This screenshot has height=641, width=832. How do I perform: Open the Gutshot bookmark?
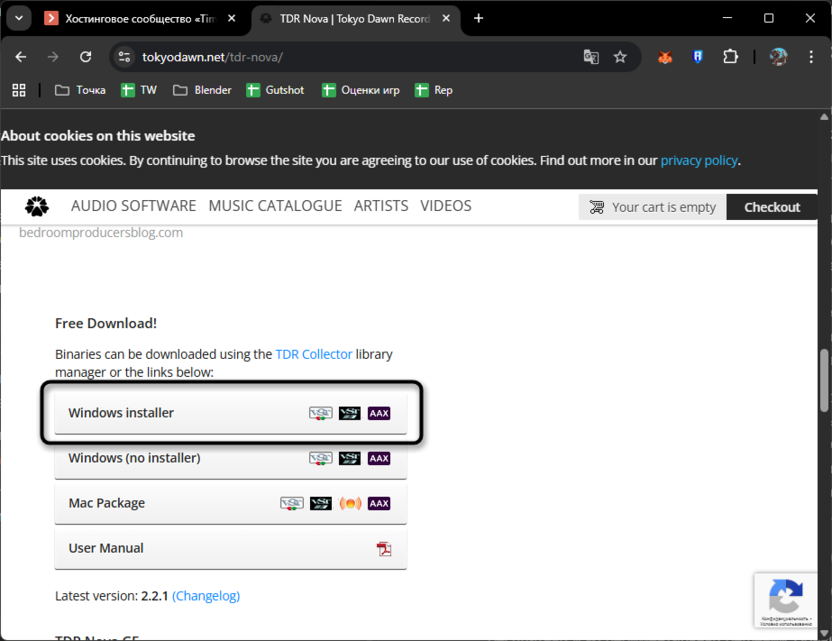[x=275, y=90]
